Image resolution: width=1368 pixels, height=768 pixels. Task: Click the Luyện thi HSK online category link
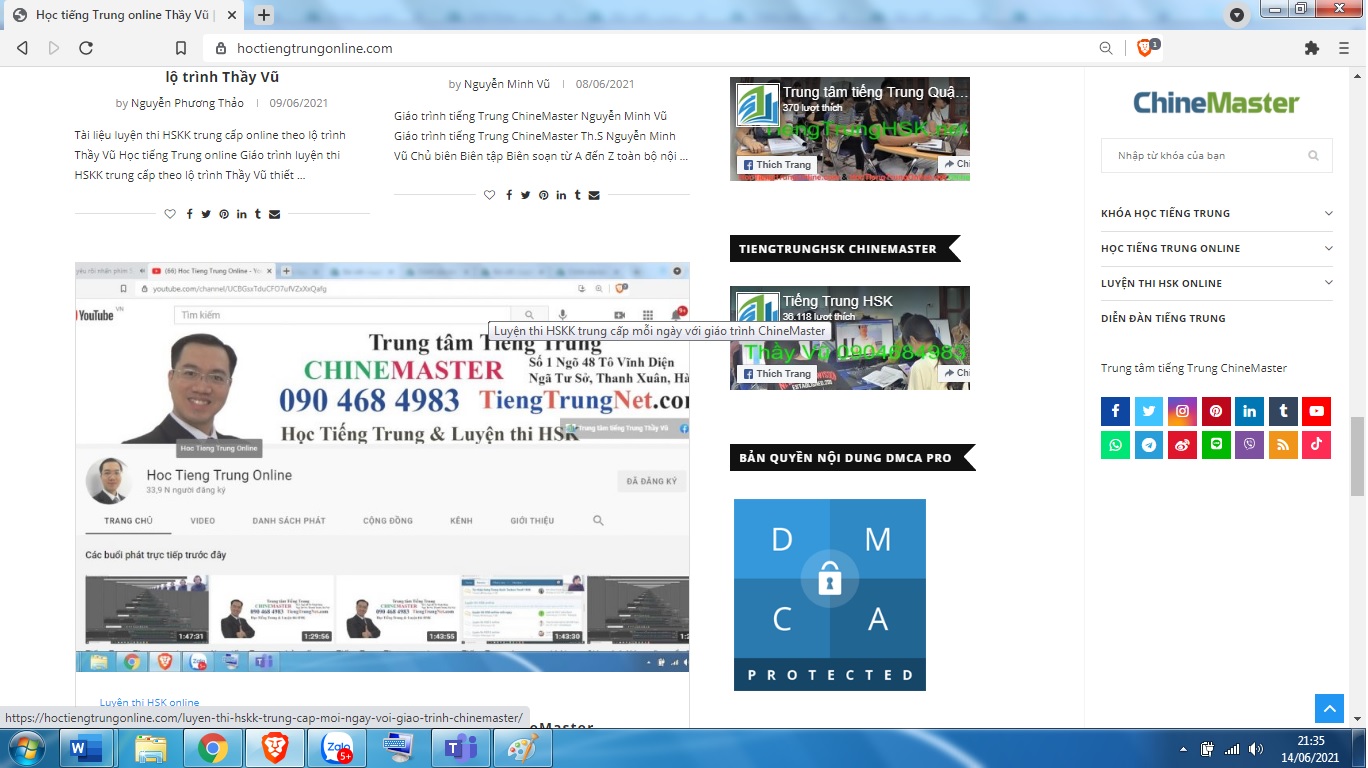[x=149, y=703]
